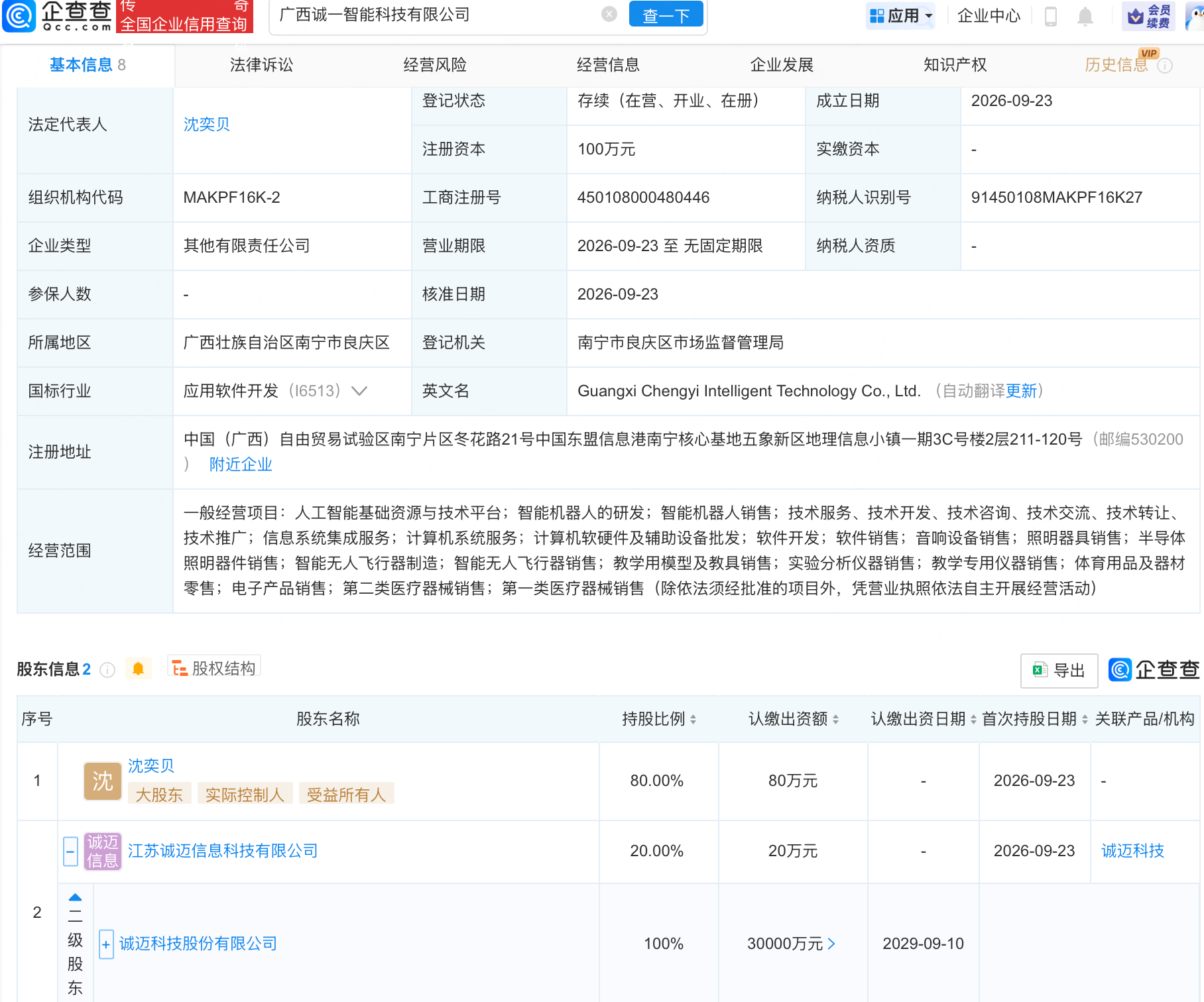Click 30000万元 capital detail link
1204x1002 pixels.
click(791, 944)
